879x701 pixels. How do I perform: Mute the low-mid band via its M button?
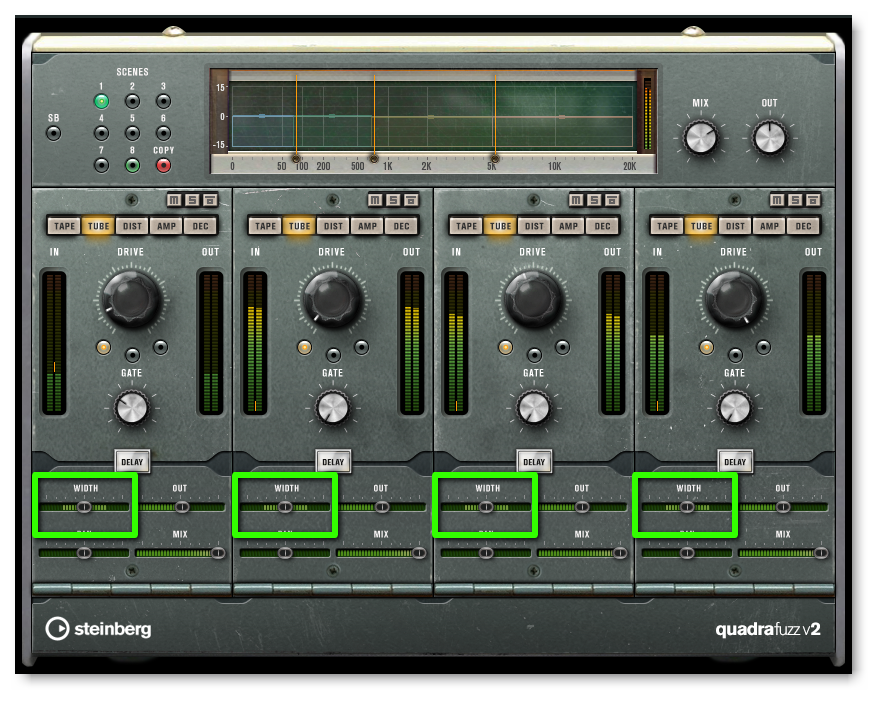pyautogui.click(x=375, y=200)
